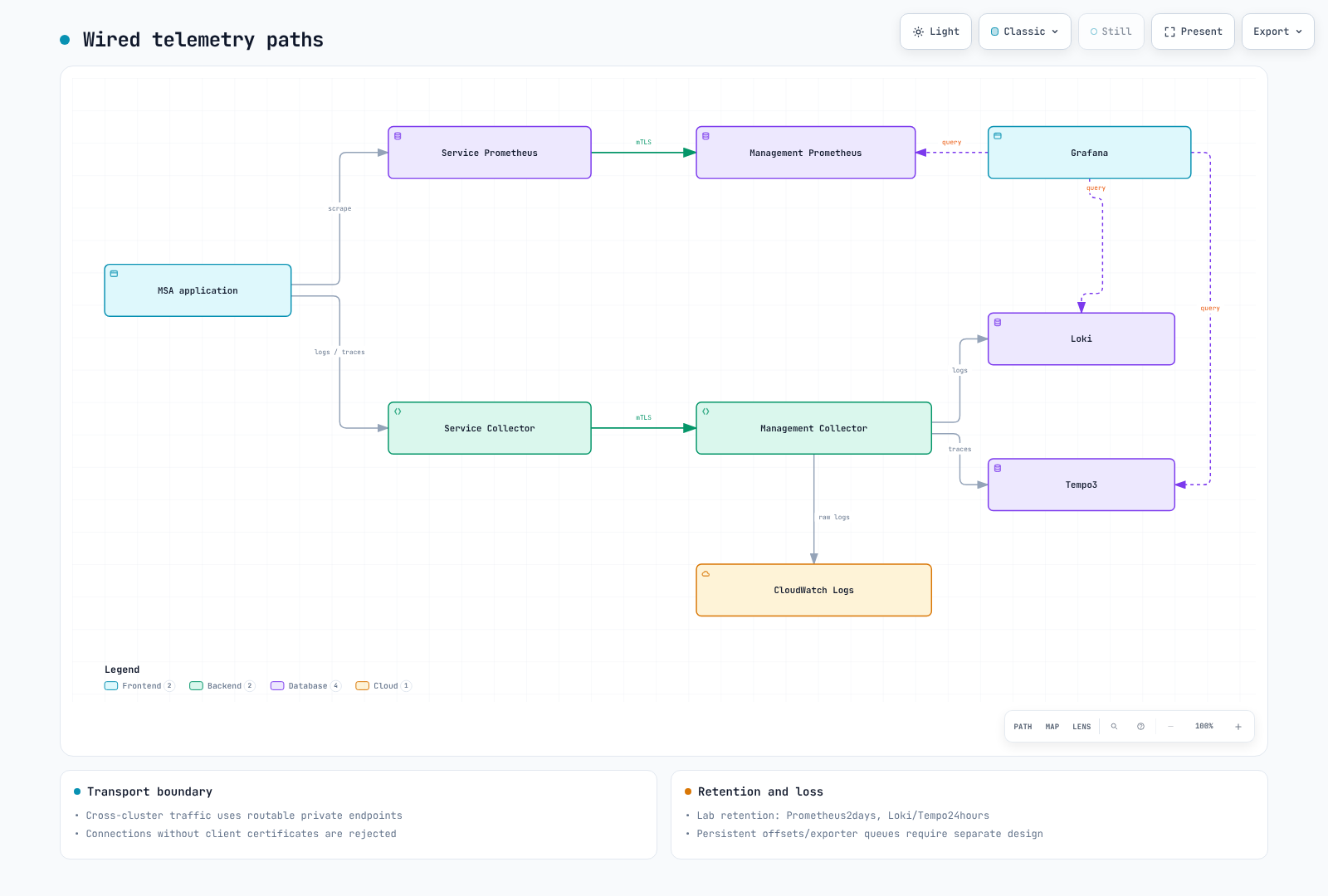Click the 'Transport boundary' heading

[149, 791]
